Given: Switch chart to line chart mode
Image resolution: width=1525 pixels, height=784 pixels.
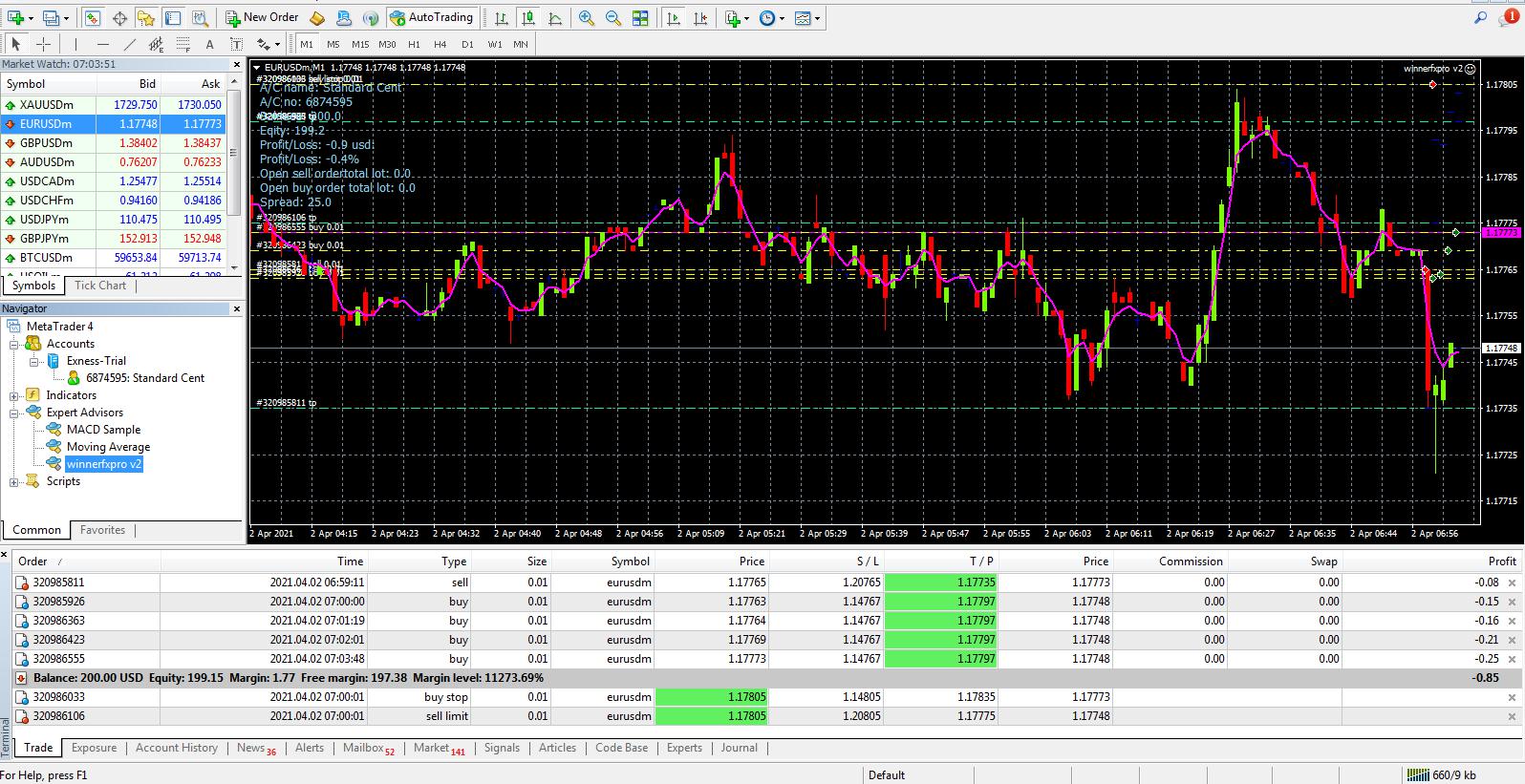Looking at the screenshot, I should (x=556, y=18).
